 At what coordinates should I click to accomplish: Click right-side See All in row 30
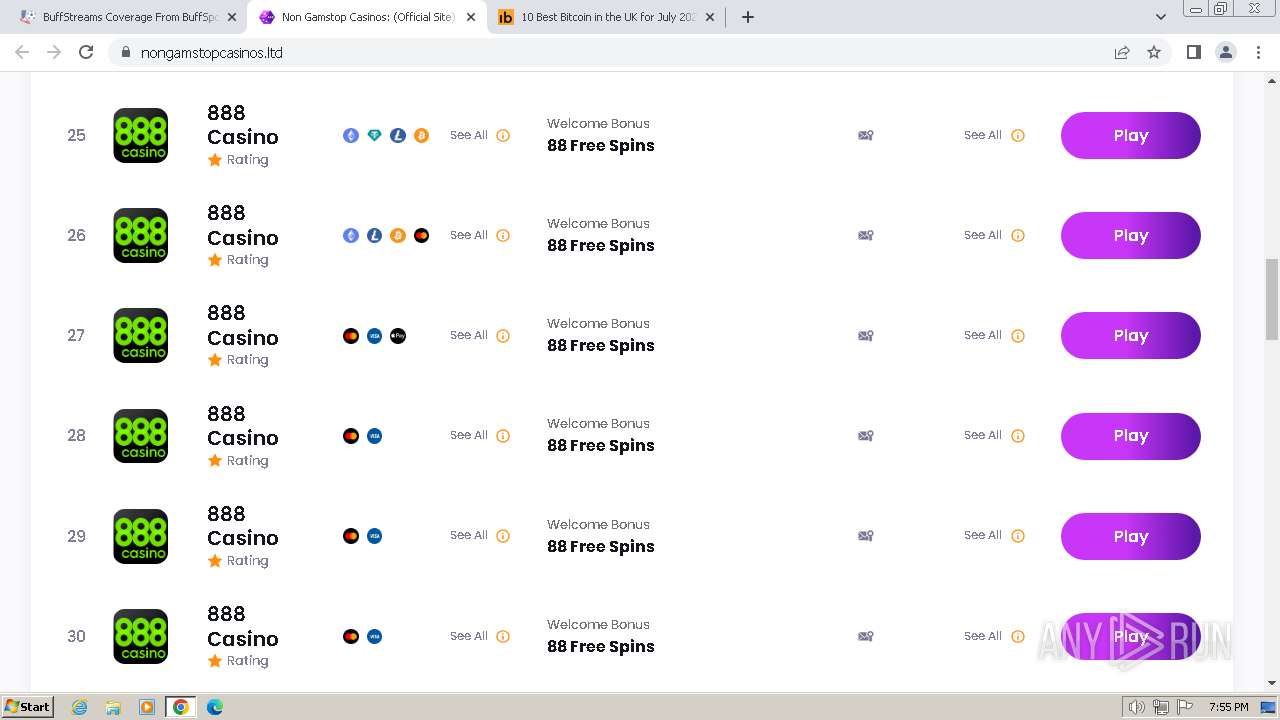[983, 636]
